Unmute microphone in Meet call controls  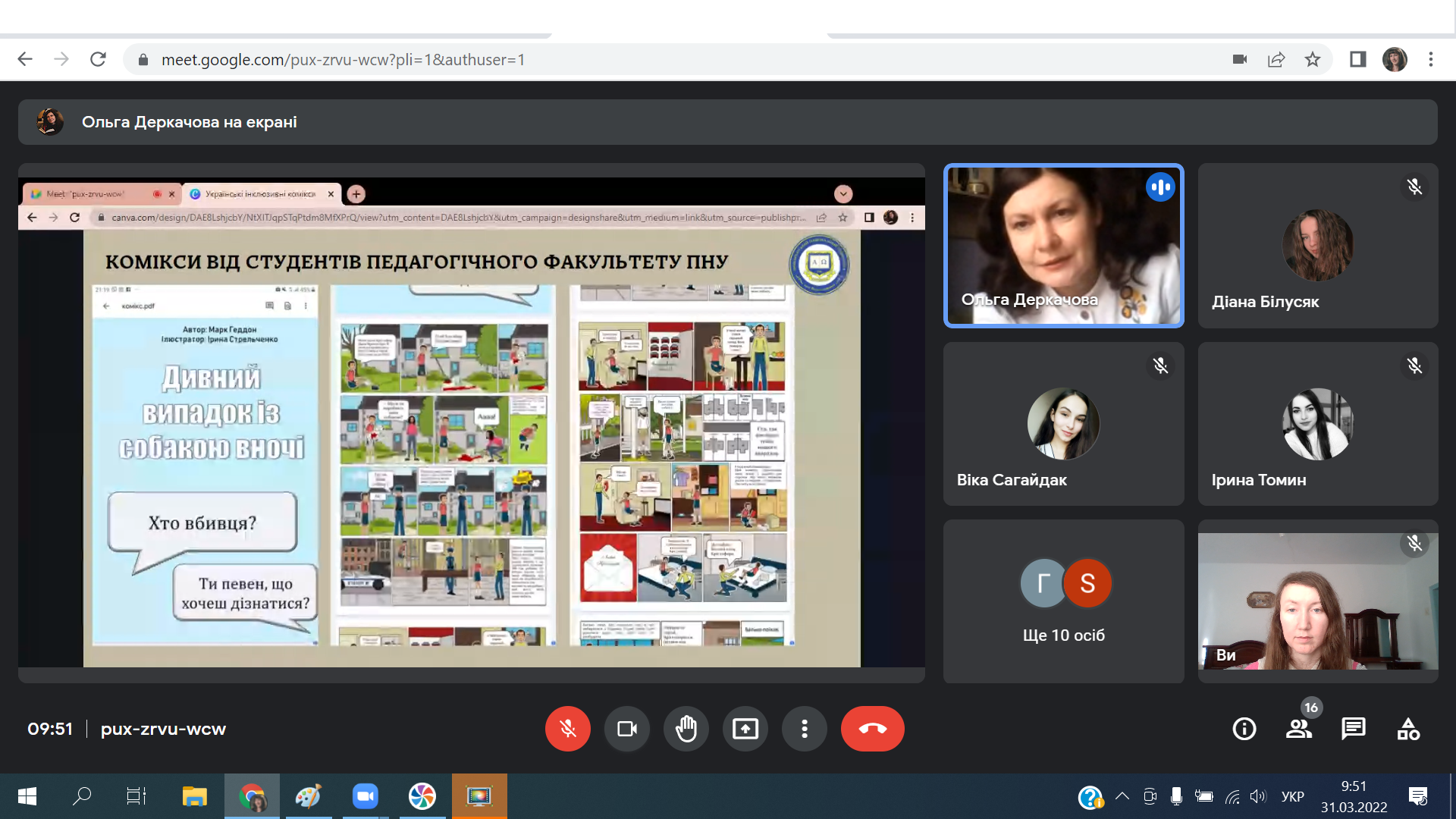coord(567,729)
